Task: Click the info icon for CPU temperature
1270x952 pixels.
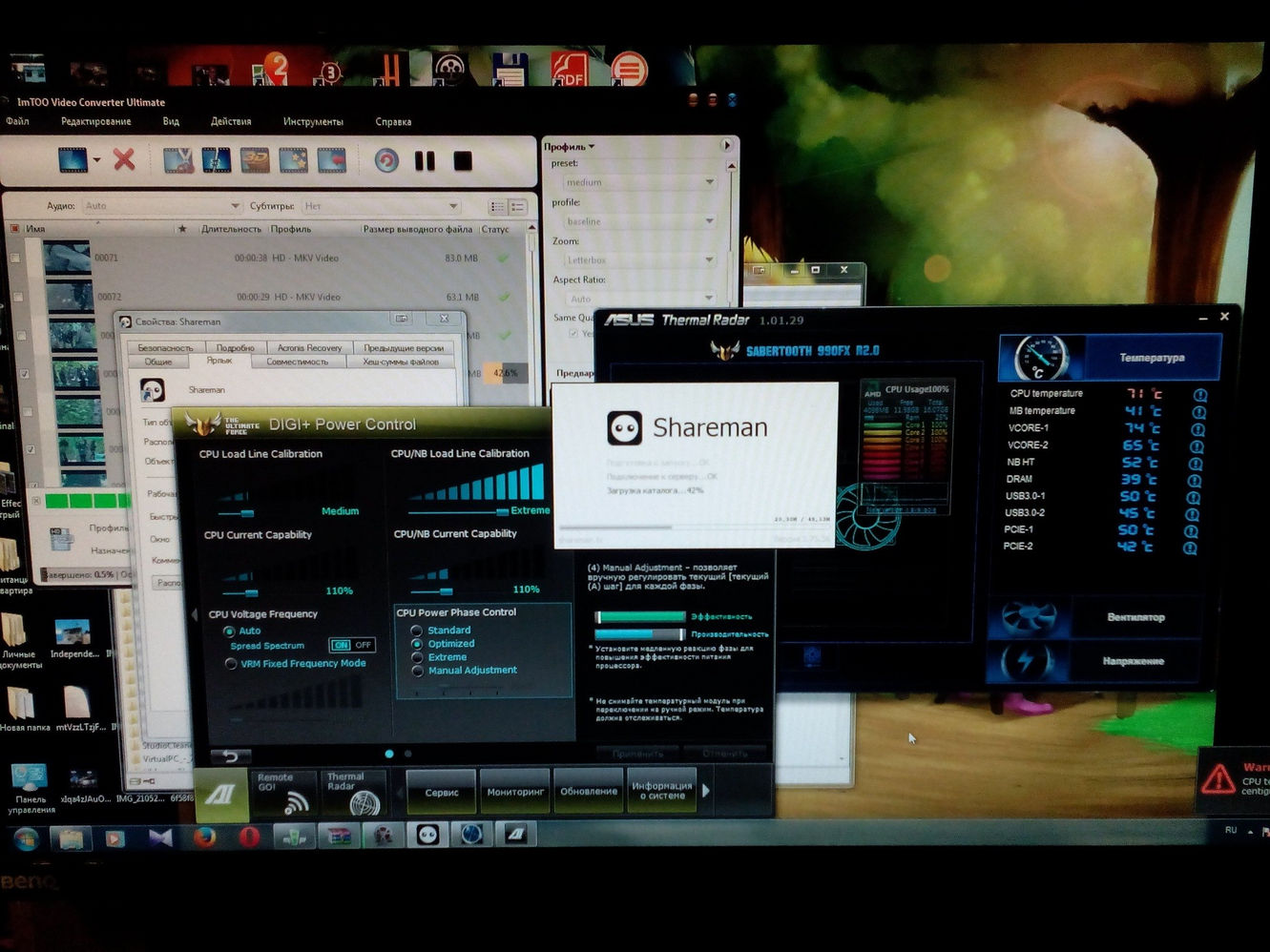Action: click(1200, 394)
